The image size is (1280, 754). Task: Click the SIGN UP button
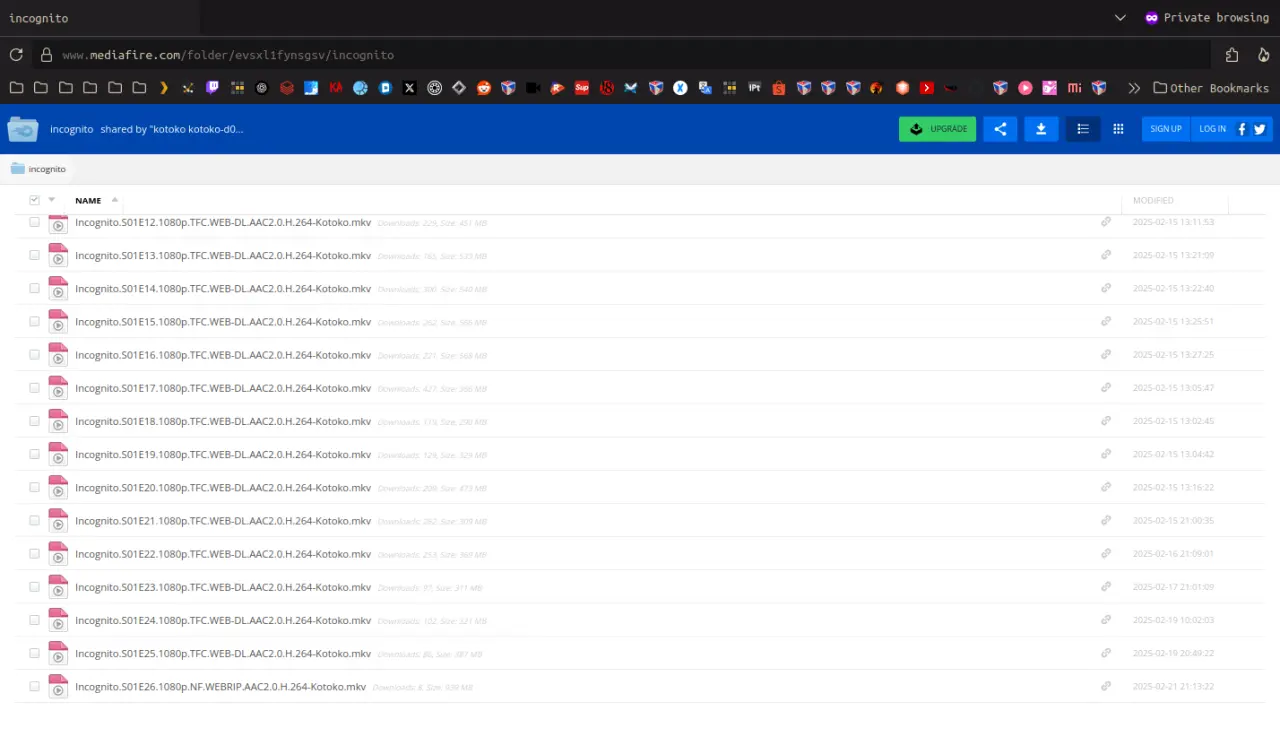pos(1166,129)
